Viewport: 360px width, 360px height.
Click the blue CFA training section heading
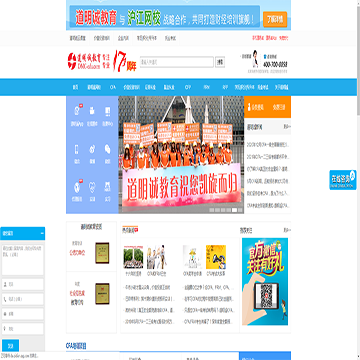coord(76,346)
